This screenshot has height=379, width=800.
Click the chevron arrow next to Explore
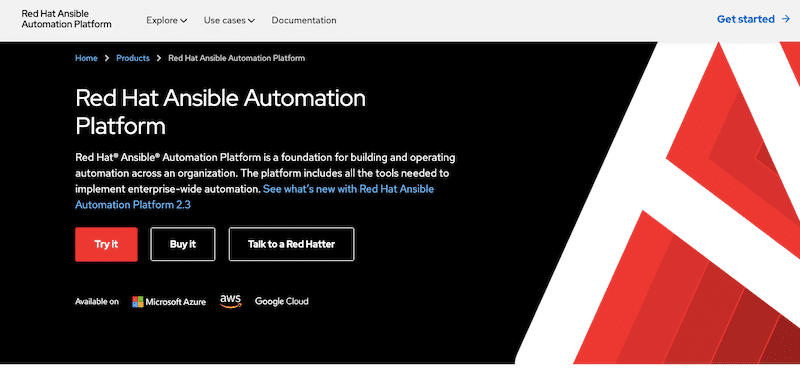point(184,21)
